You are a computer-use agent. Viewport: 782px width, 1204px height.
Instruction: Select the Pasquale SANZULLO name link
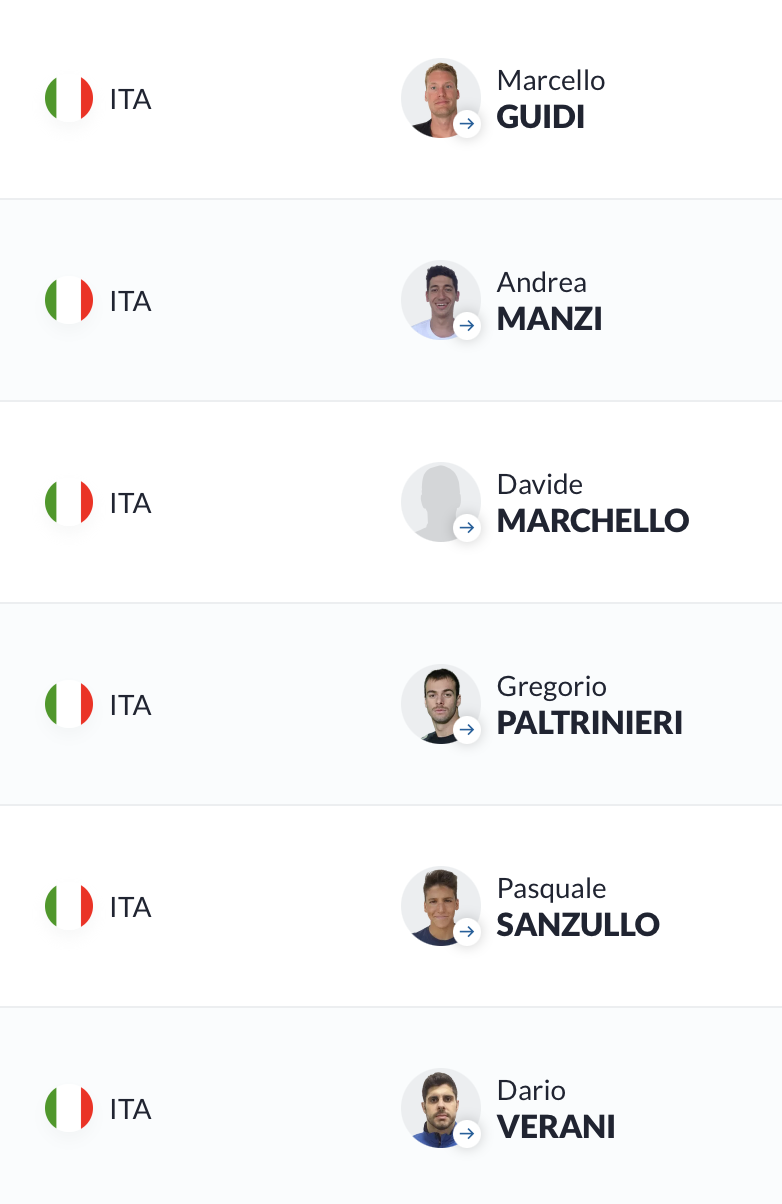point(578,907)
